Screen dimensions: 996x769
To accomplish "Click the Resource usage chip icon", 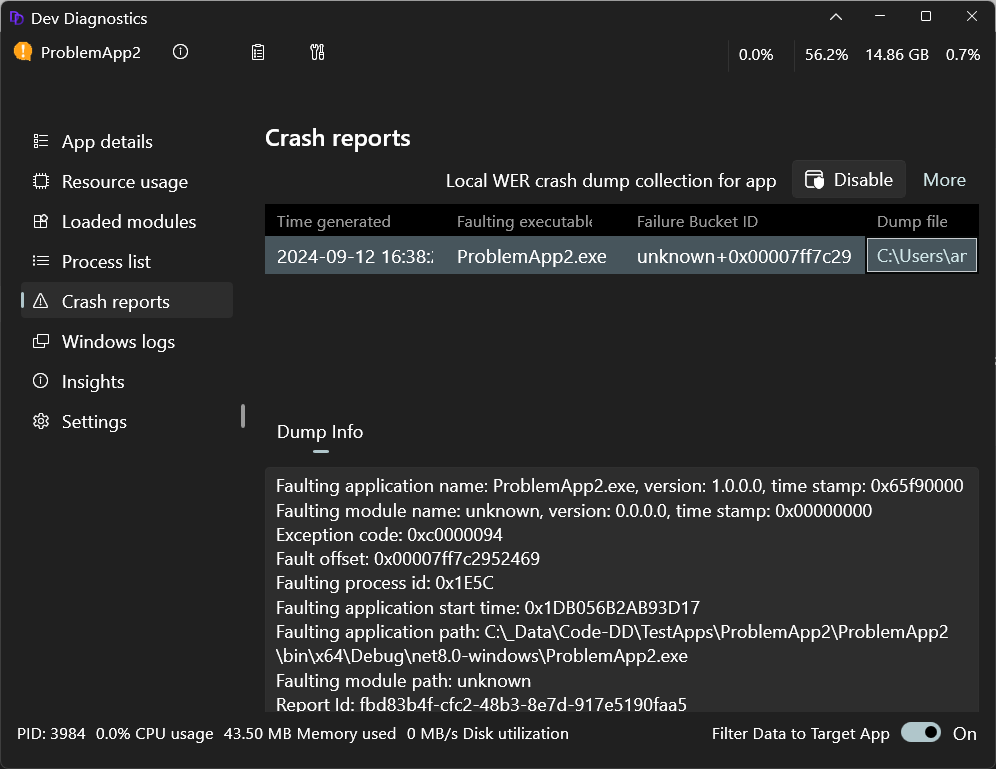I will (x=41, y=181).
